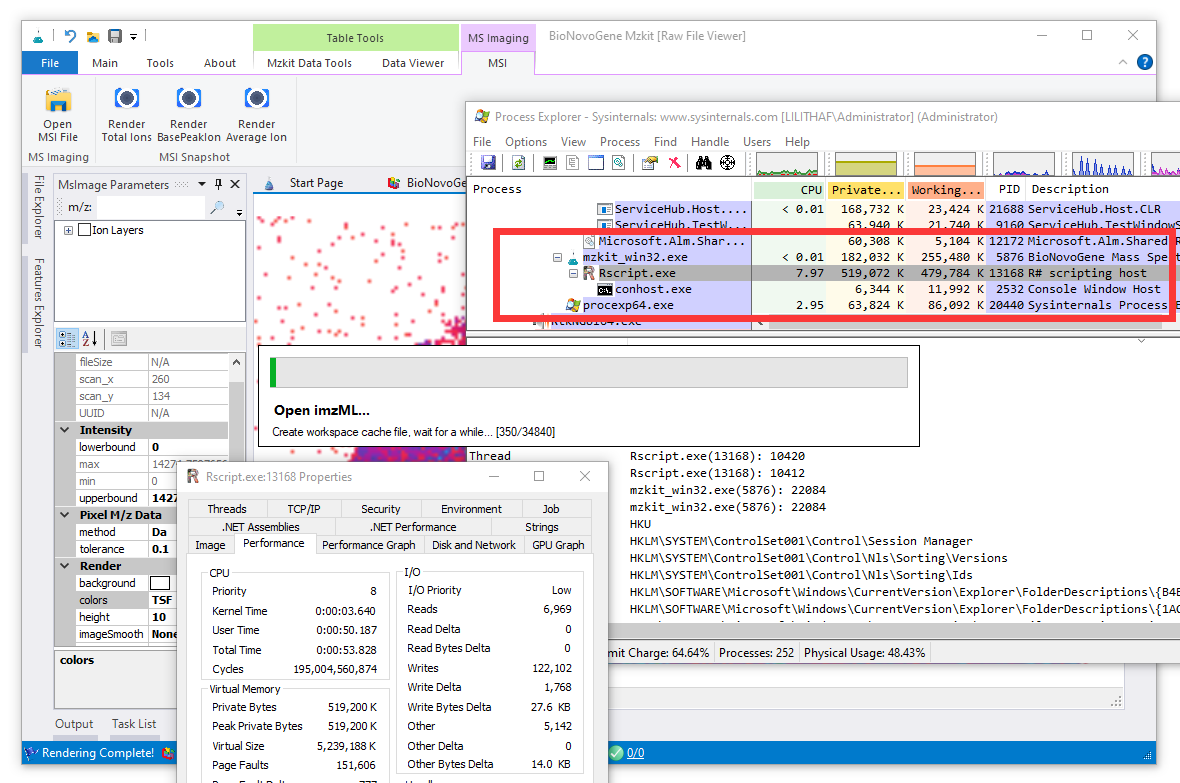Expand the Ion Layers tree node
The height and width of the screenshot is (783, 1180).
point(69,231)
